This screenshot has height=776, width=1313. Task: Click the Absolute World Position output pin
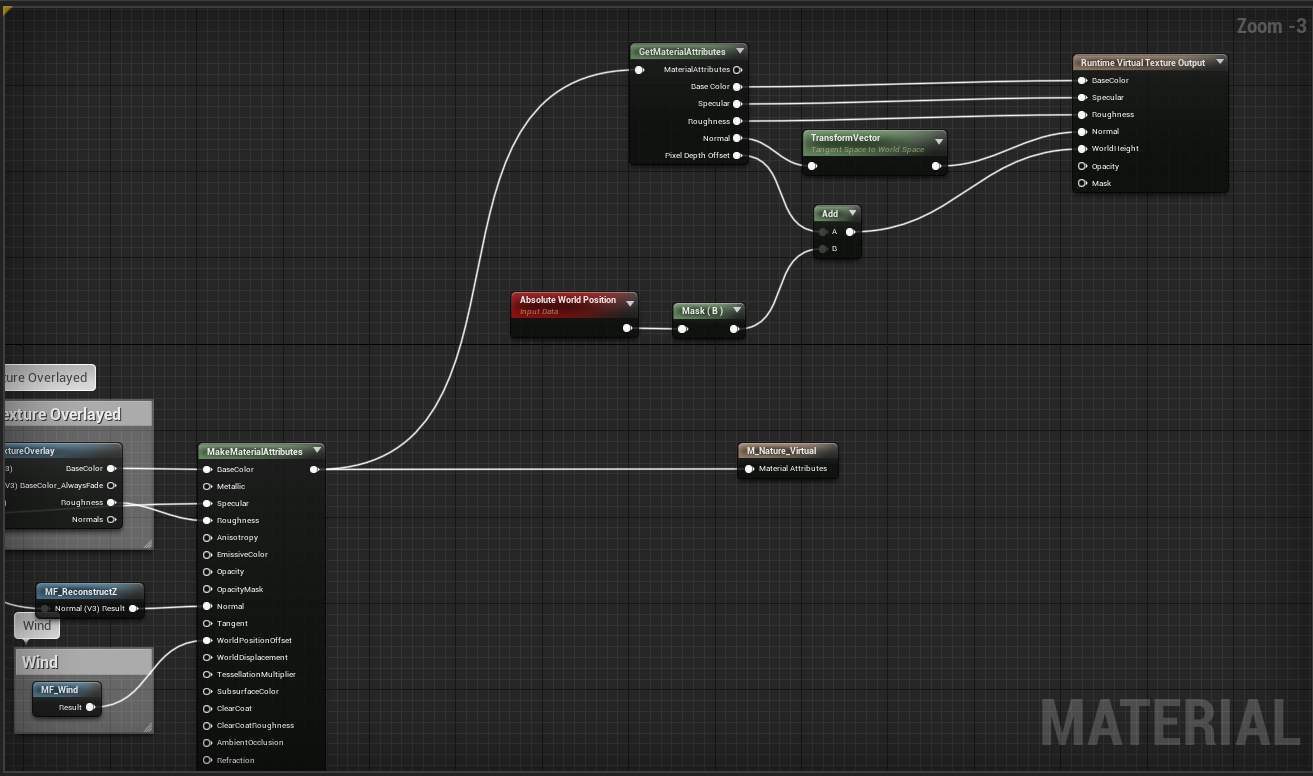[x=627, y=328]
